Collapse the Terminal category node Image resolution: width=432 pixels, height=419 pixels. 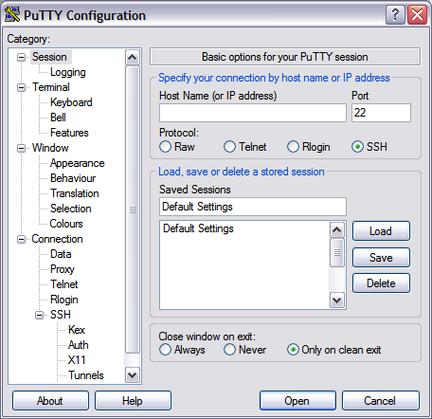click(x=21, y=87)
